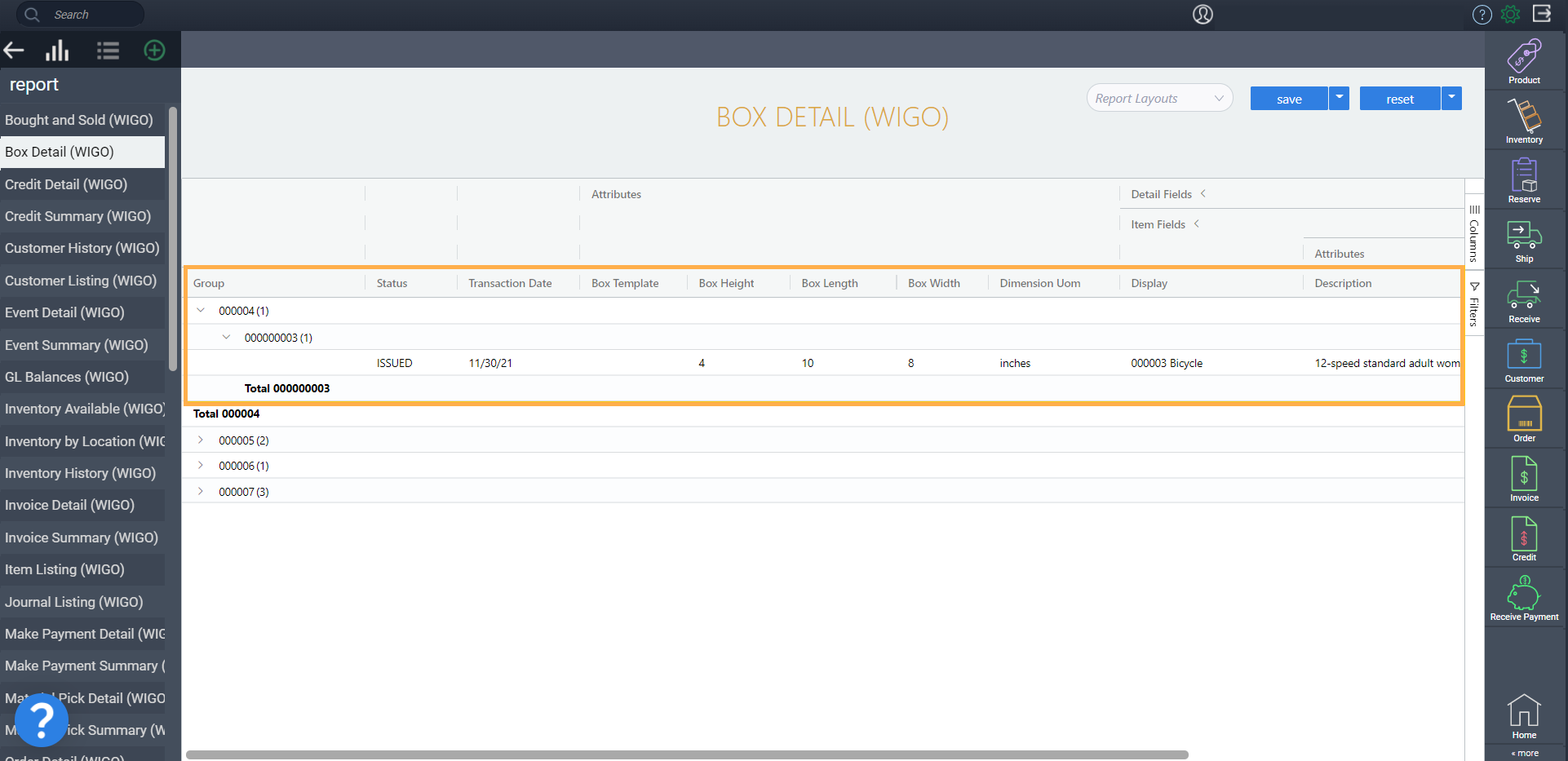This screenshot has width=1568, height=761.
Task: Open the Filters side panel
Action: click(1474, 303)
